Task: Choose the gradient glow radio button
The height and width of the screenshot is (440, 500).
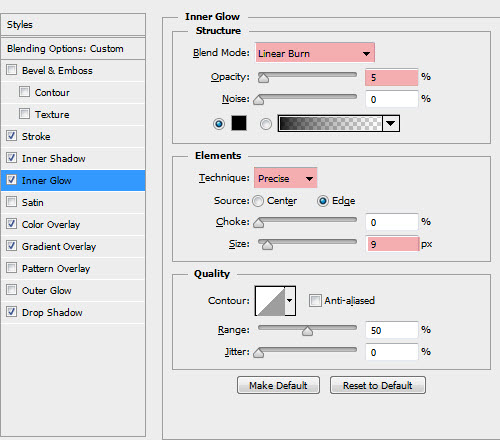Action: tap(266, 124)
